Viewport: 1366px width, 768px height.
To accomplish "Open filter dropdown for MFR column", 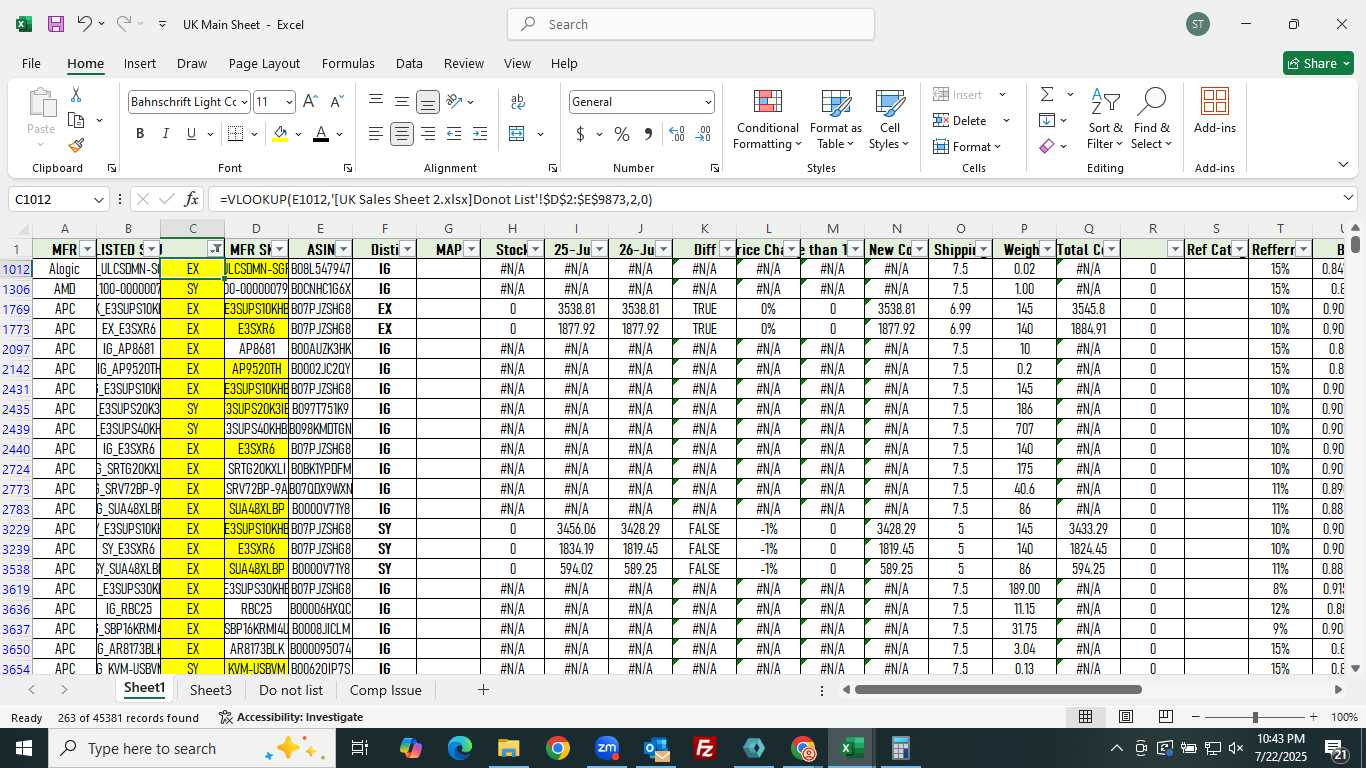I will click(x=87, y=249).
